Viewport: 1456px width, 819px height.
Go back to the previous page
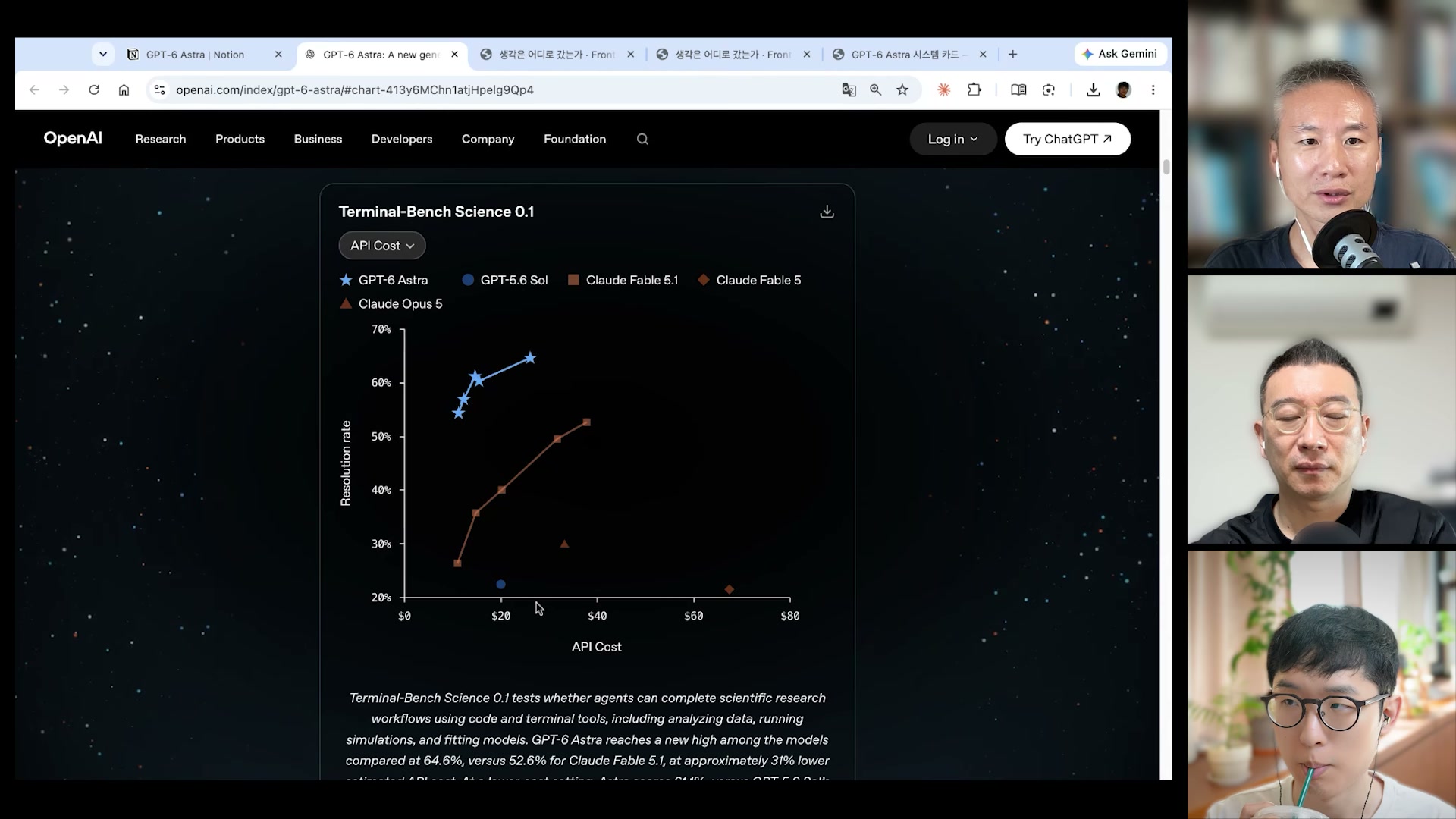[x=34, y=89]
